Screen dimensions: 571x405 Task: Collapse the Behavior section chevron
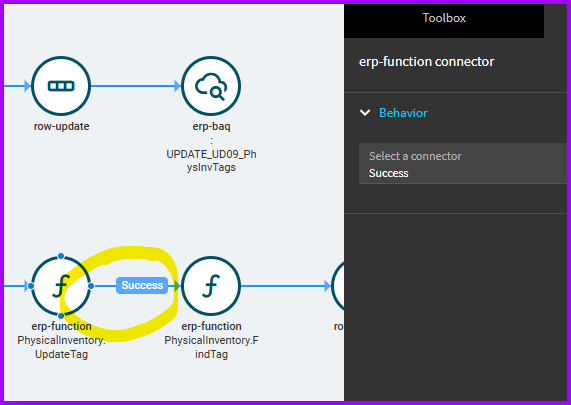coord(365,113)
